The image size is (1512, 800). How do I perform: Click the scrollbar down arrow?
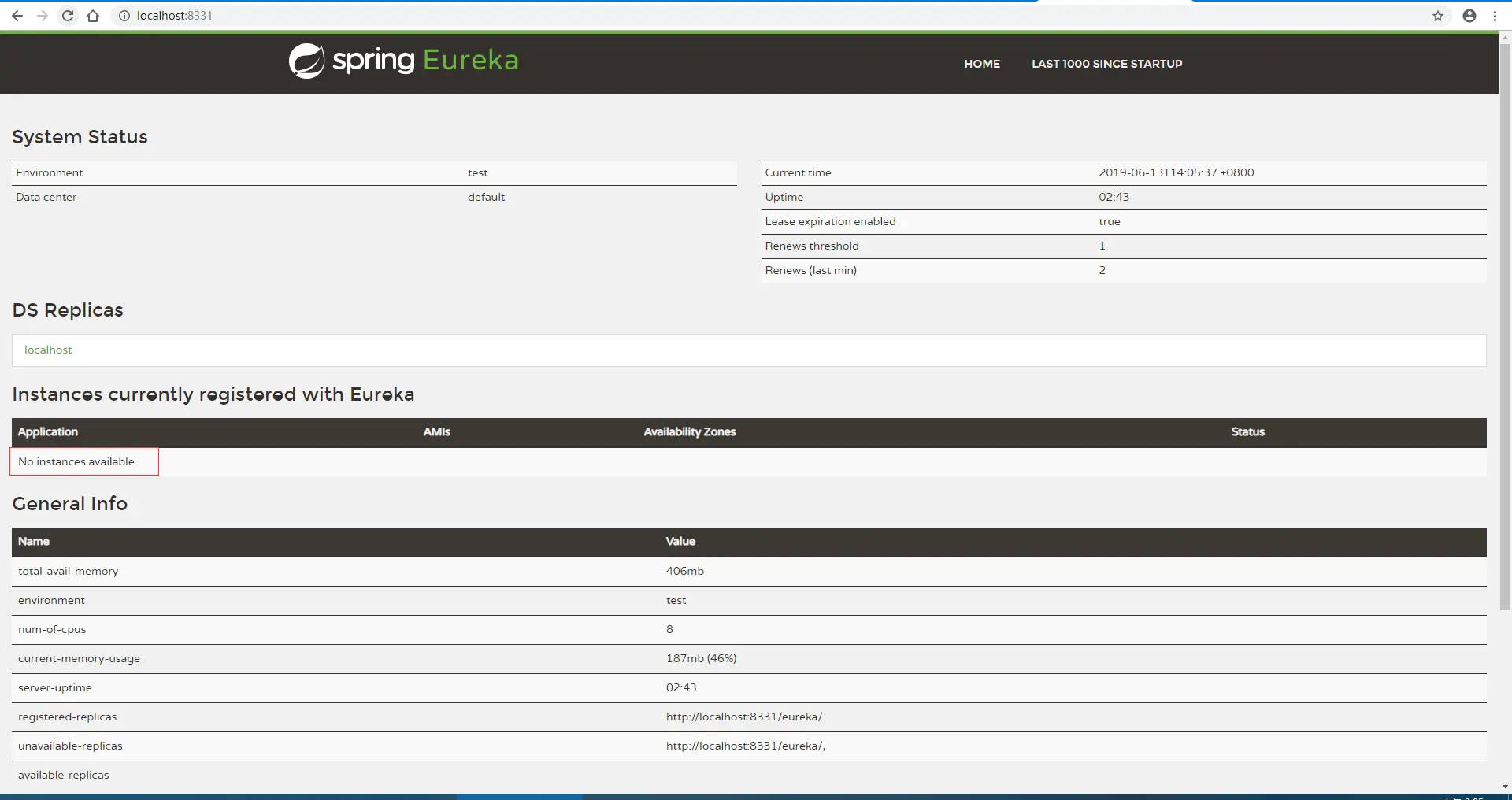point(1505,787)
